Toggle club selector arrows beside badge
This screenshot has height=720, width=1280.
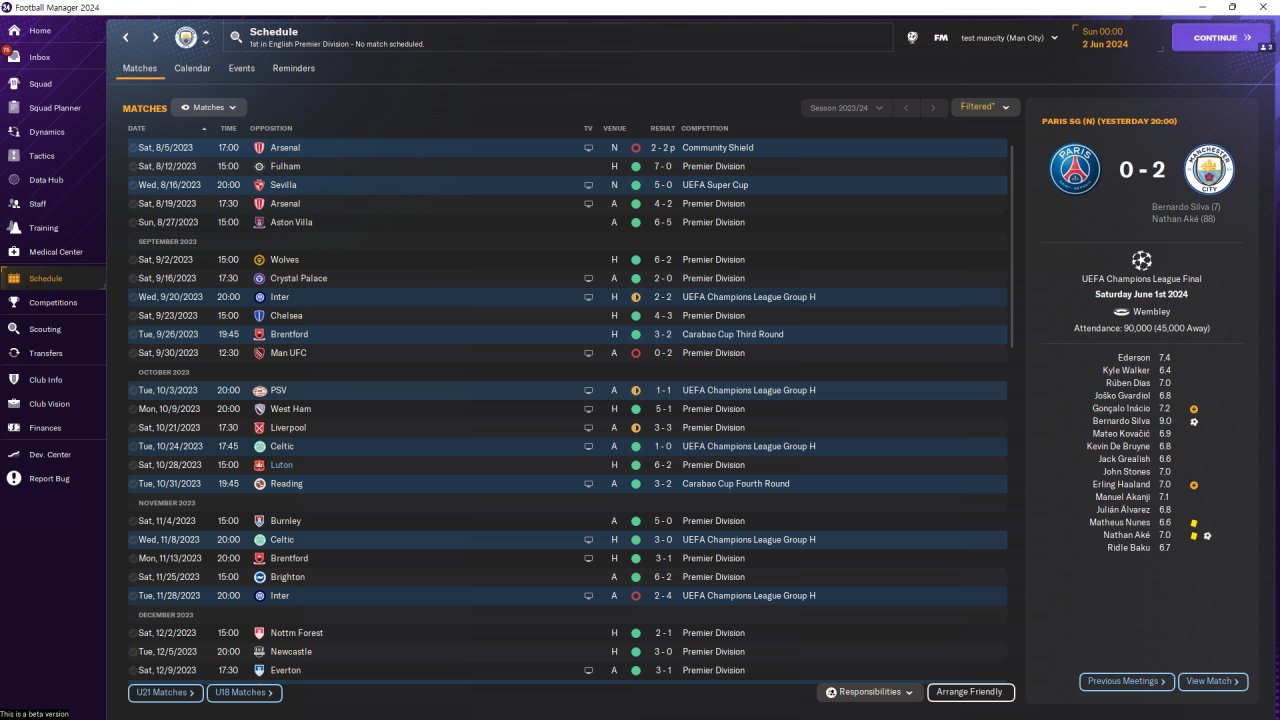[x=206, y=38]
